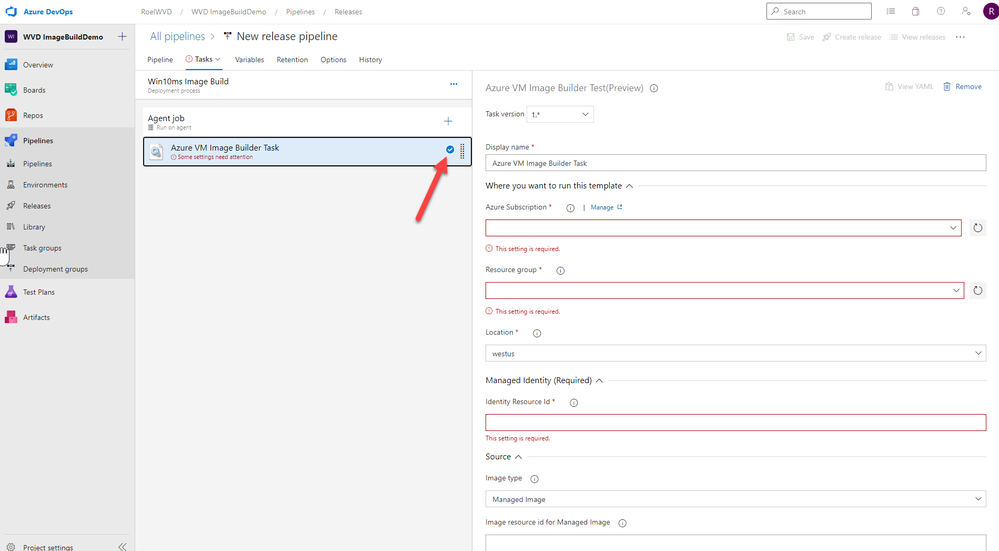Grab the task drag handle dots

point(463,151)
